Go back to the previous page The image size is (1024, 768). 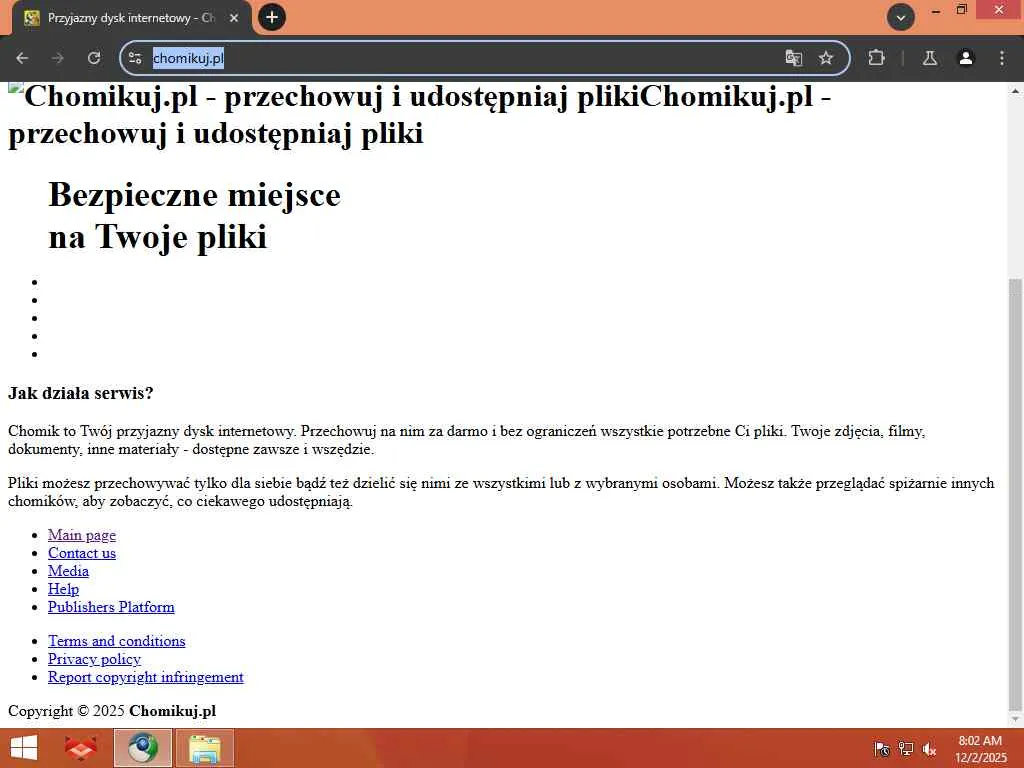22,58
